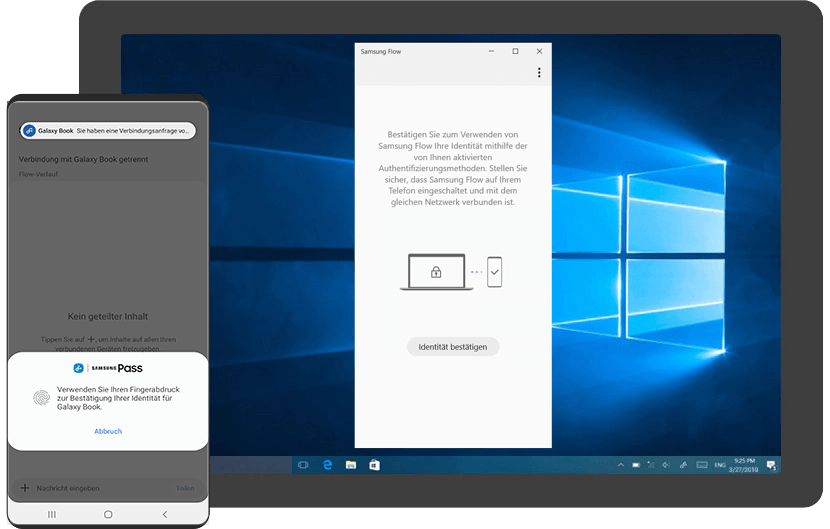Image resolution: width=830 pixels, height=529 pixels.
Task: Open Task View on the Windows taskbar
Action: [303, 465]
